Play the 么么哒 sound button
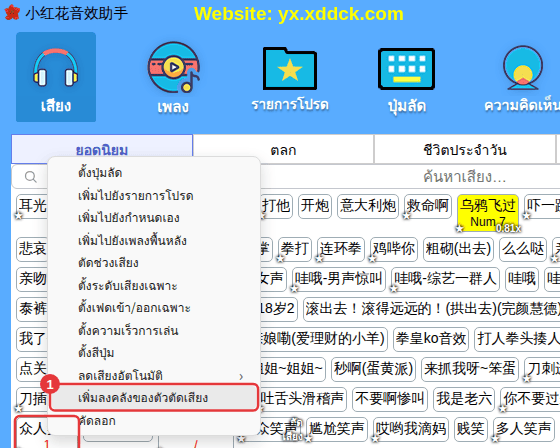Viewport: 560px width, 448px height. pyautogui.click(x=523, y=249)
